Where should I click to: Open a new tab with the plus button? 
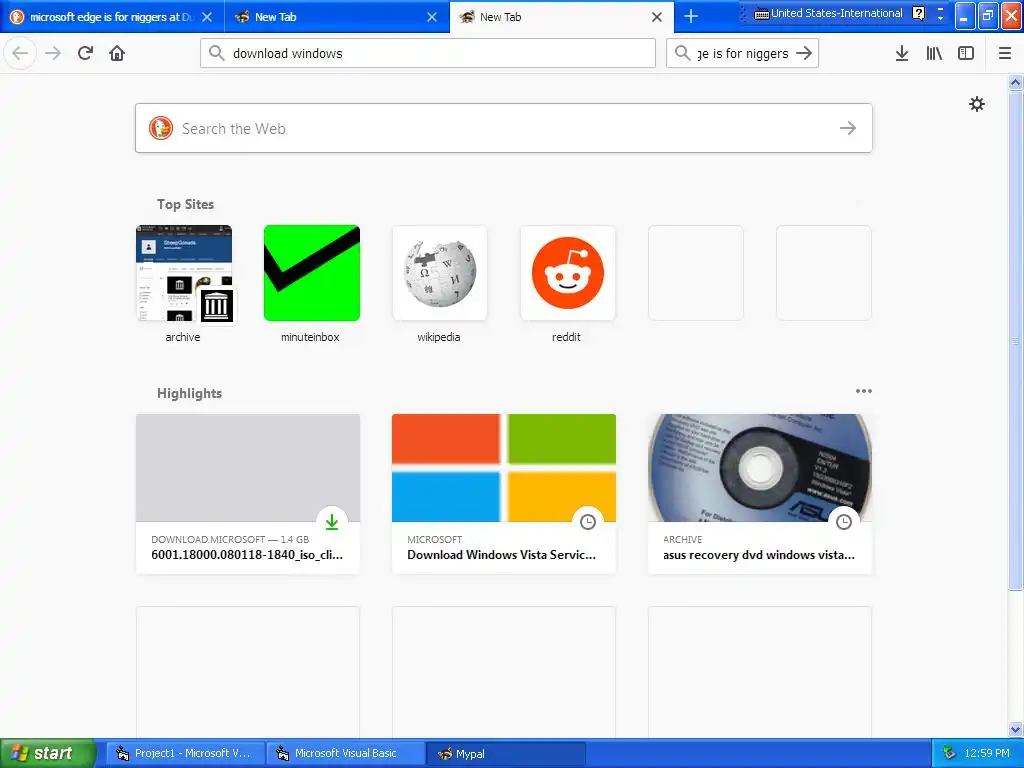point(691,16)
